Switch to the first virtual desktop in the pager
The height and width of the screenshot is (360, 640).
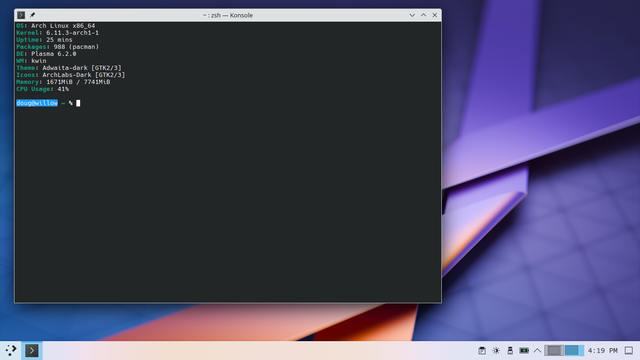click(x=554, y=350)
